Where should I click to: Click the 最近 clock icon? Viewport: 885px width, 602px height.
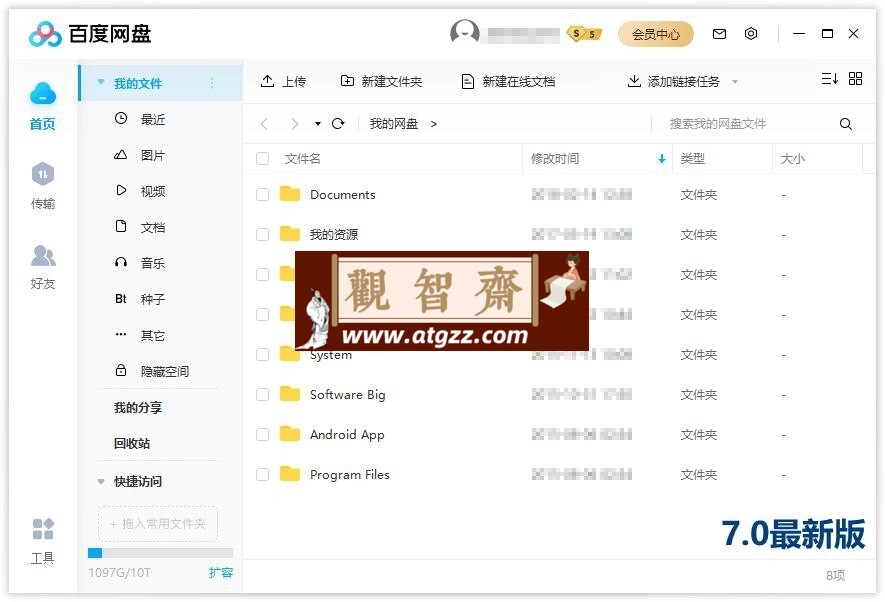(x=121, y=118)
